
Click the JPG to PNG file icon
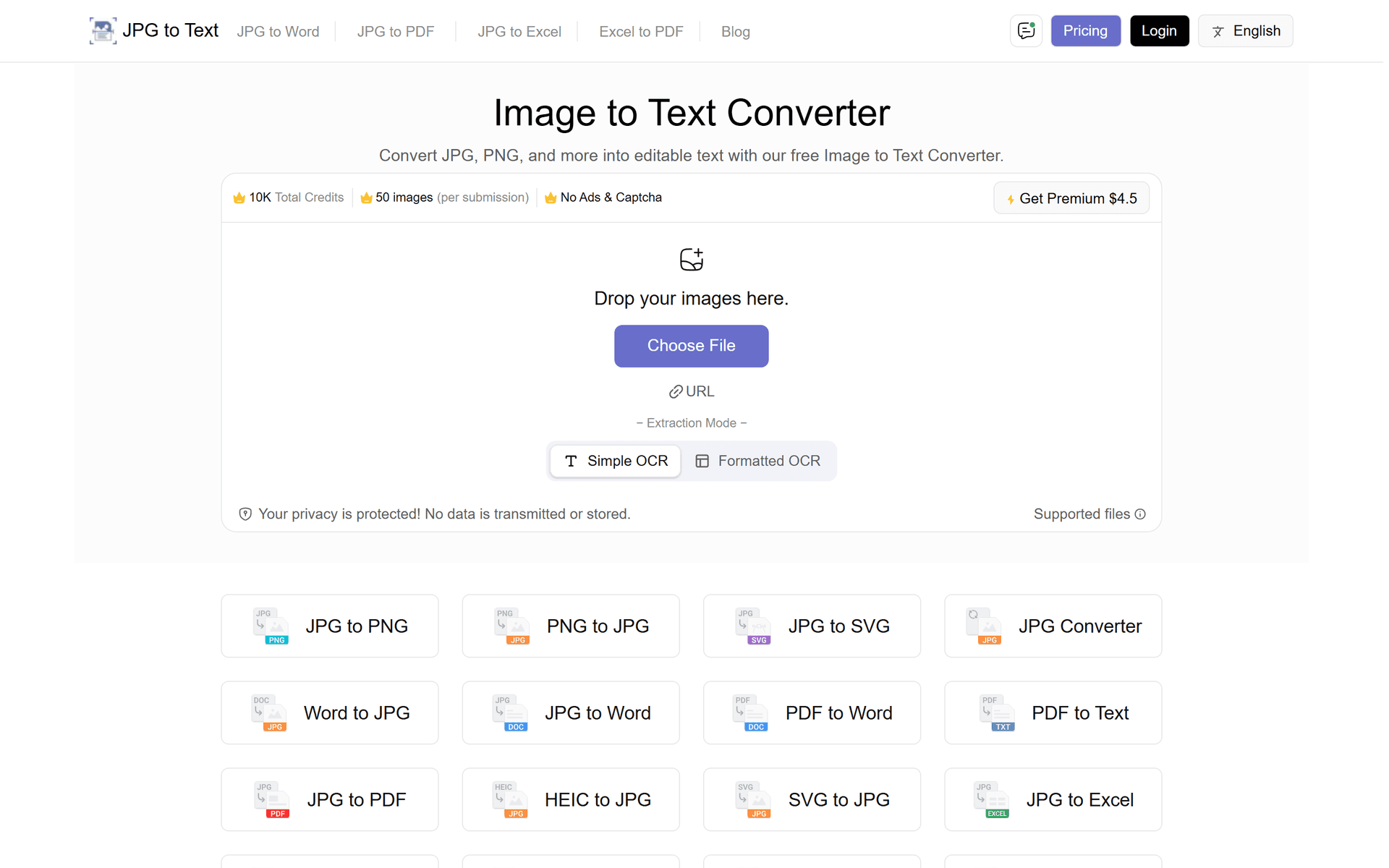[271, 626]
